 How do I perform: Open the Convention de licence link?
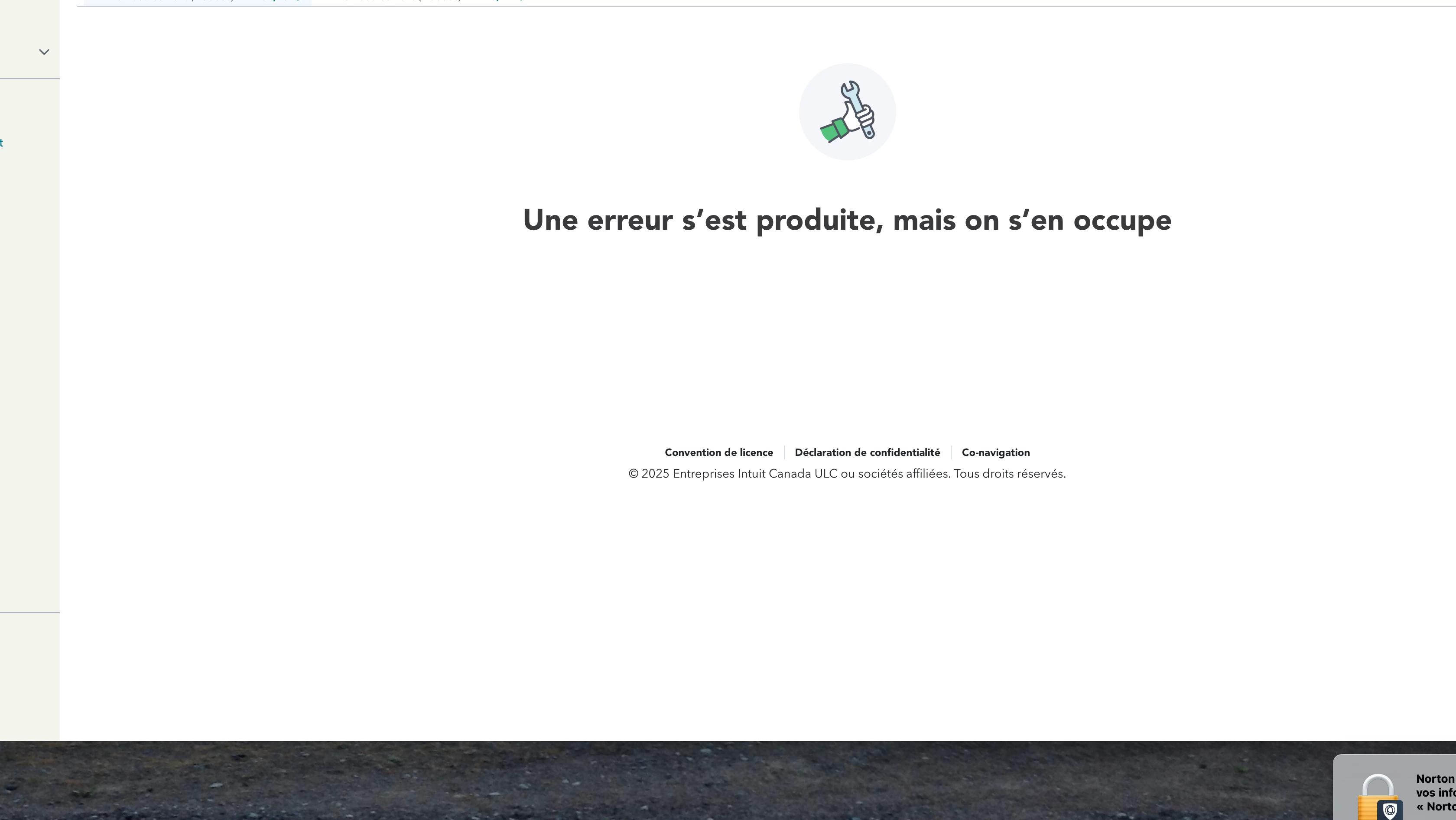point(718,452)
